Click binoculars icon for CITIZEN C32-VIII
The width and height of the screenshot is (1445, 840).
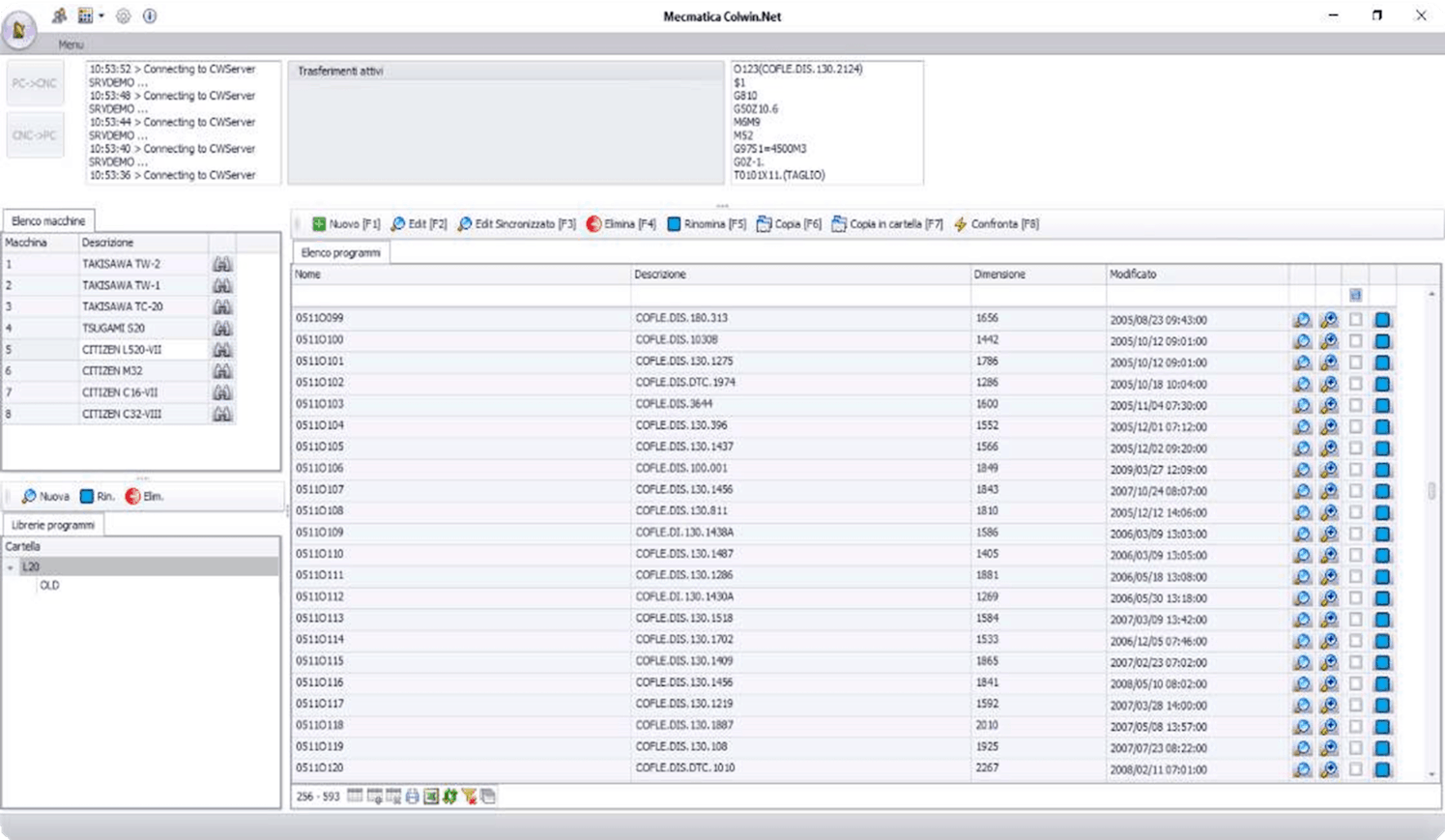222,414
